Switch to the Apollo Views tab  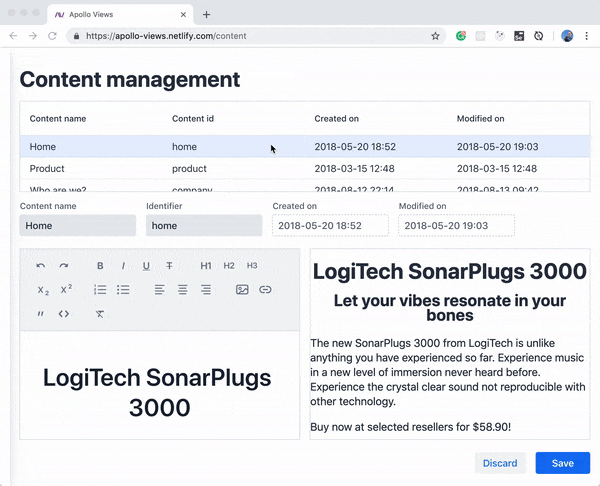point(121,15)
